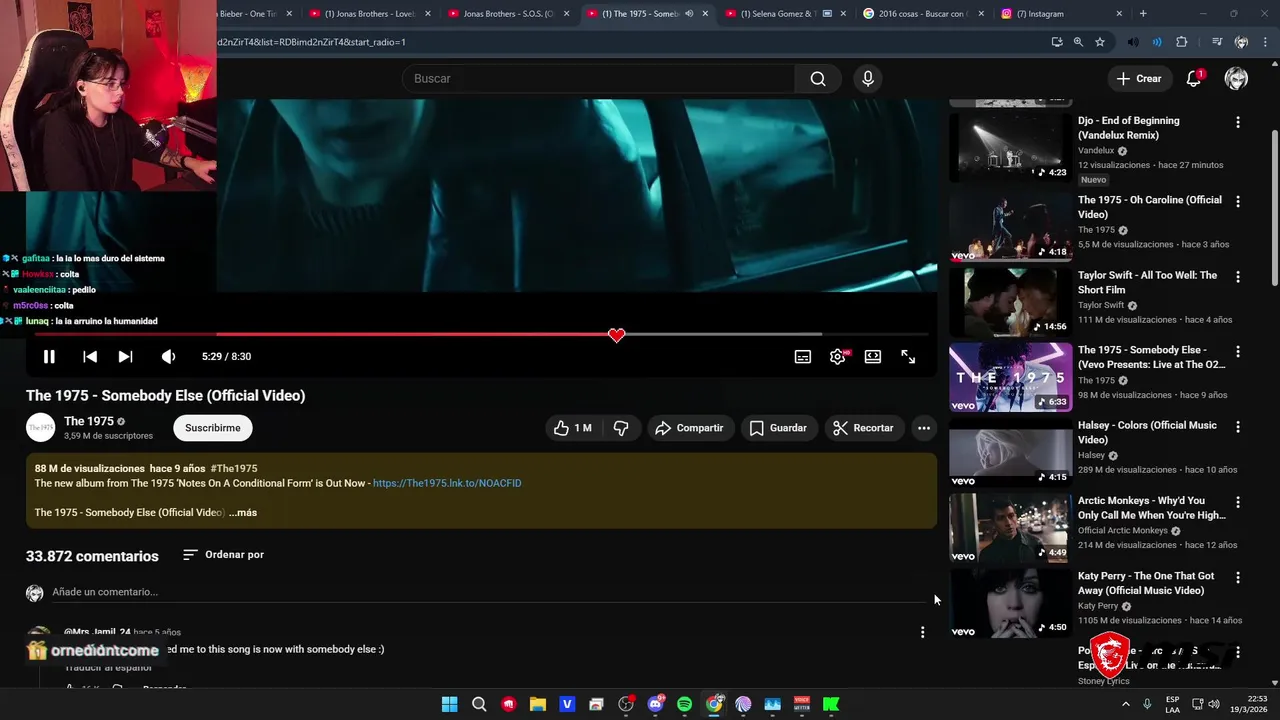
Task: Open the YouTube account avatar menu
Action: (x=1236, y=78)
